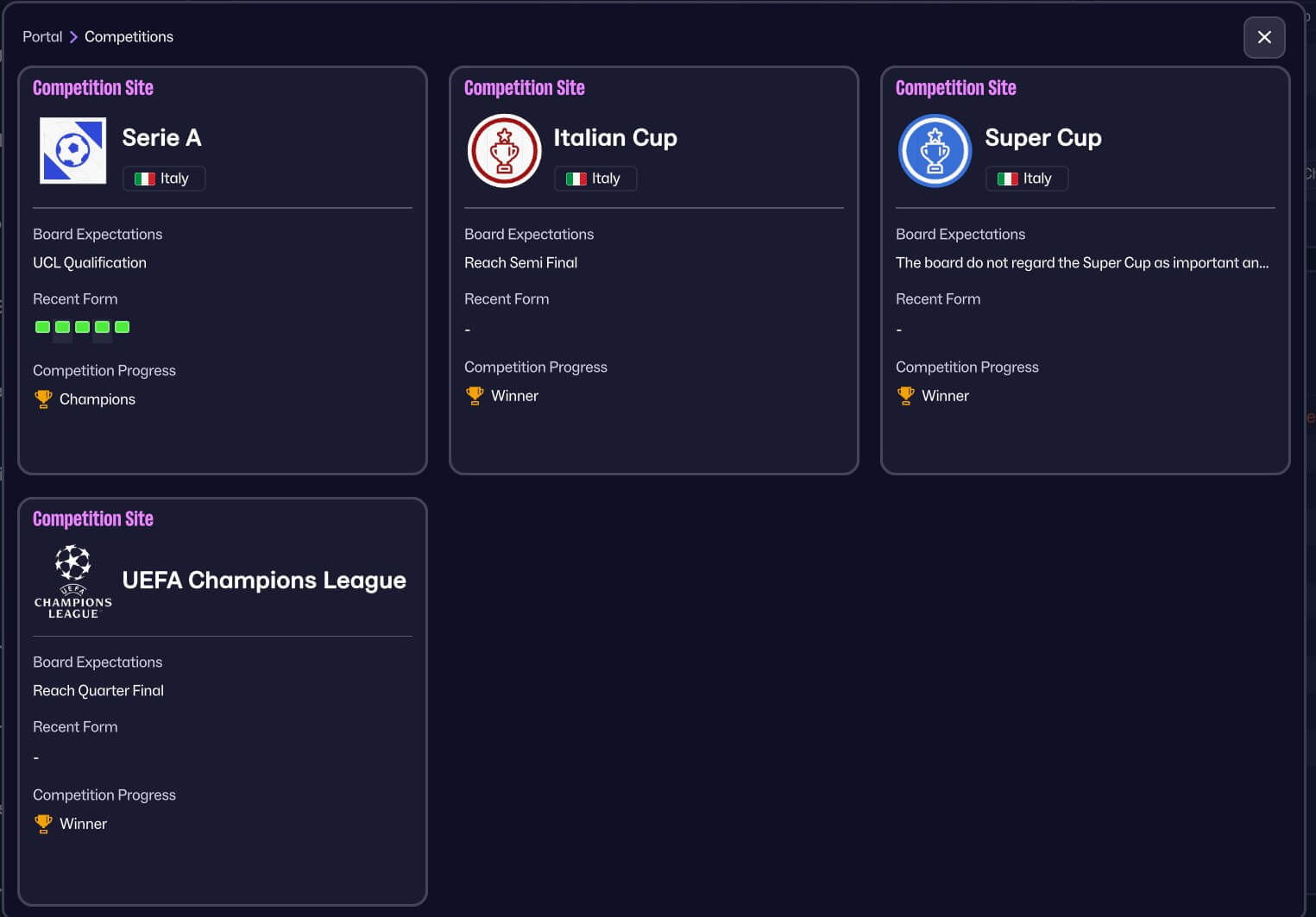Click the Serie A Champions trophy icon
Screen dimensions: 1316x917
[43, 399]
